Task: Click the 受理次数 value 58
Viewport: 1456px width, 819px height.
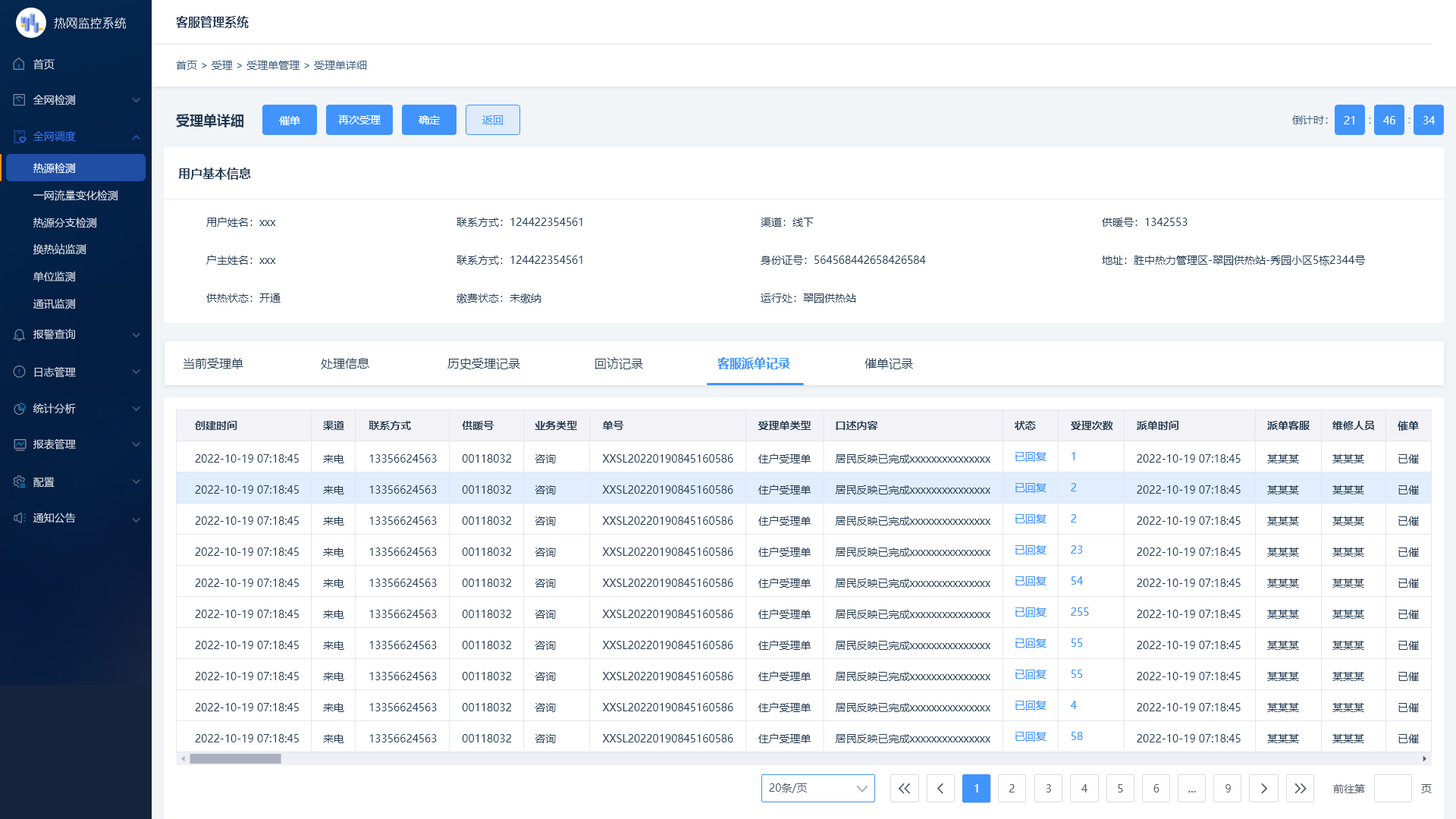Action: [1077, 736]
